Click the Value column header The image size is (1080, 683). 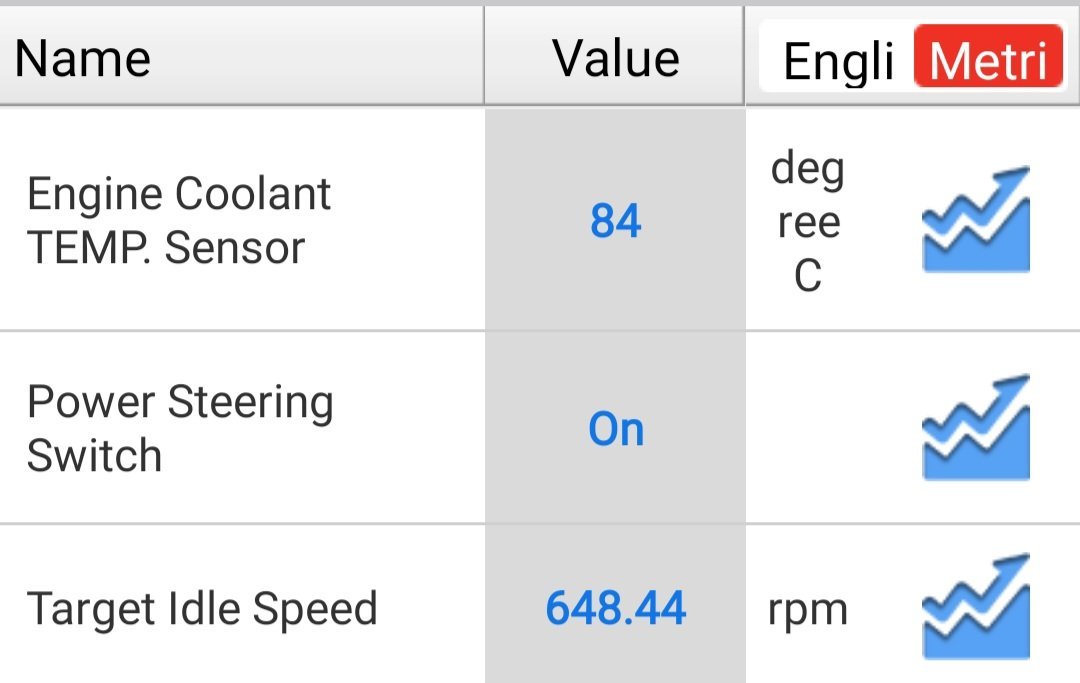point(615,58)
